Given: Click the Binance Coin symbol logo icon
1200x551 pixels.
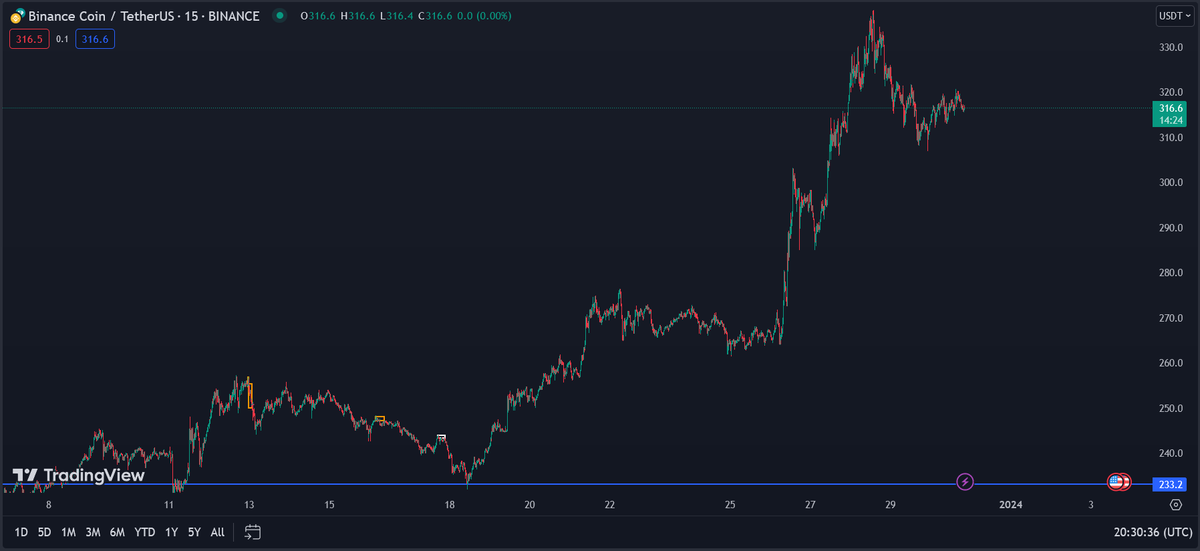Looking at the screenshot, I should click(x=17, y=17).
